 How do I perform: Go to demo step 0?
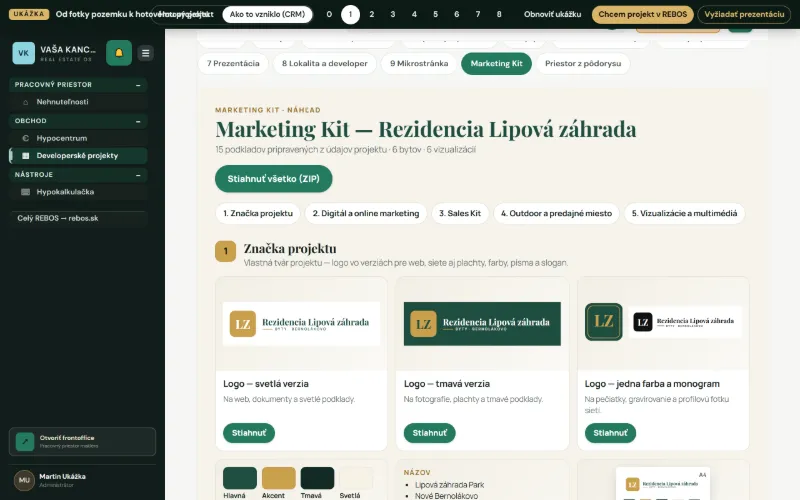329,14
